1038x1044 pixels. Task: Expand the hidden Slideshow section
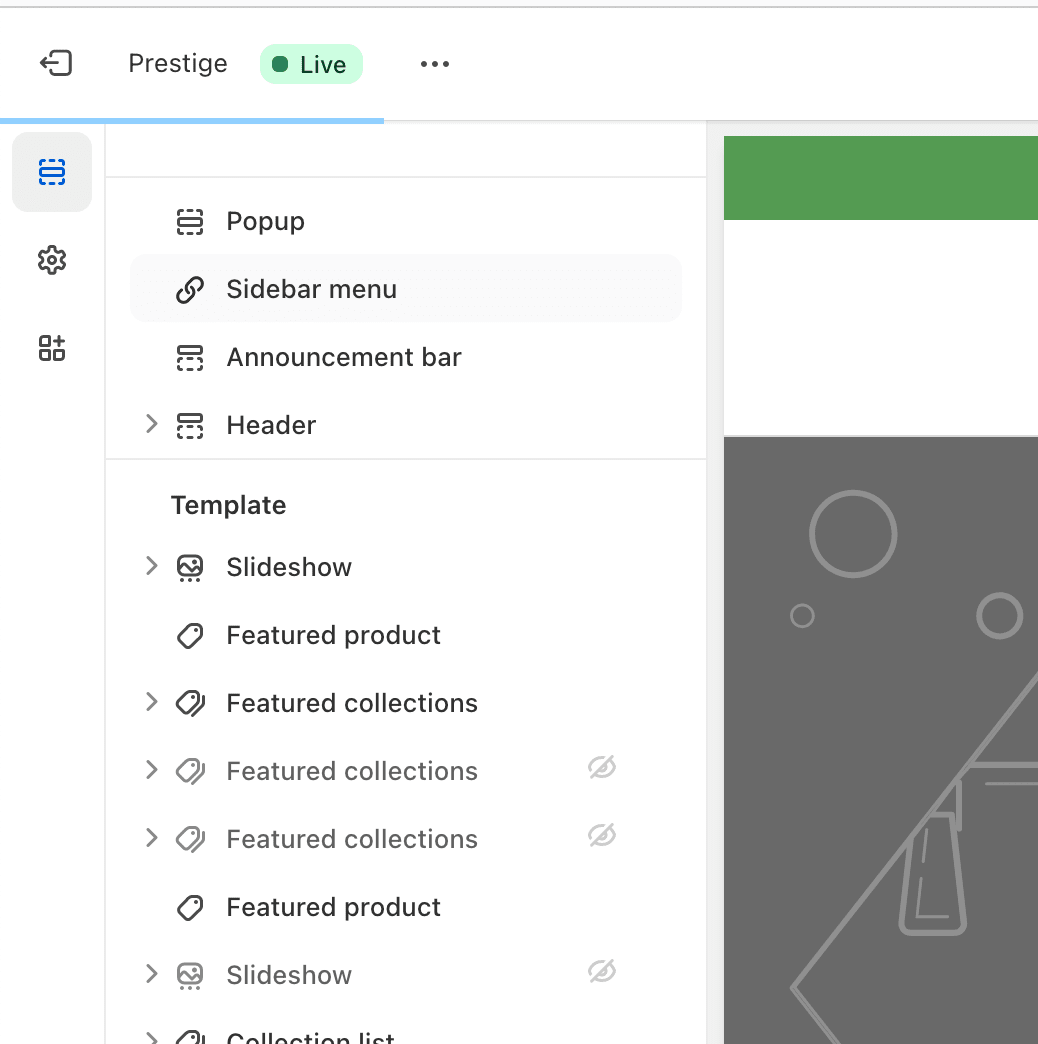pyautogui.click(x=152, y=973)
